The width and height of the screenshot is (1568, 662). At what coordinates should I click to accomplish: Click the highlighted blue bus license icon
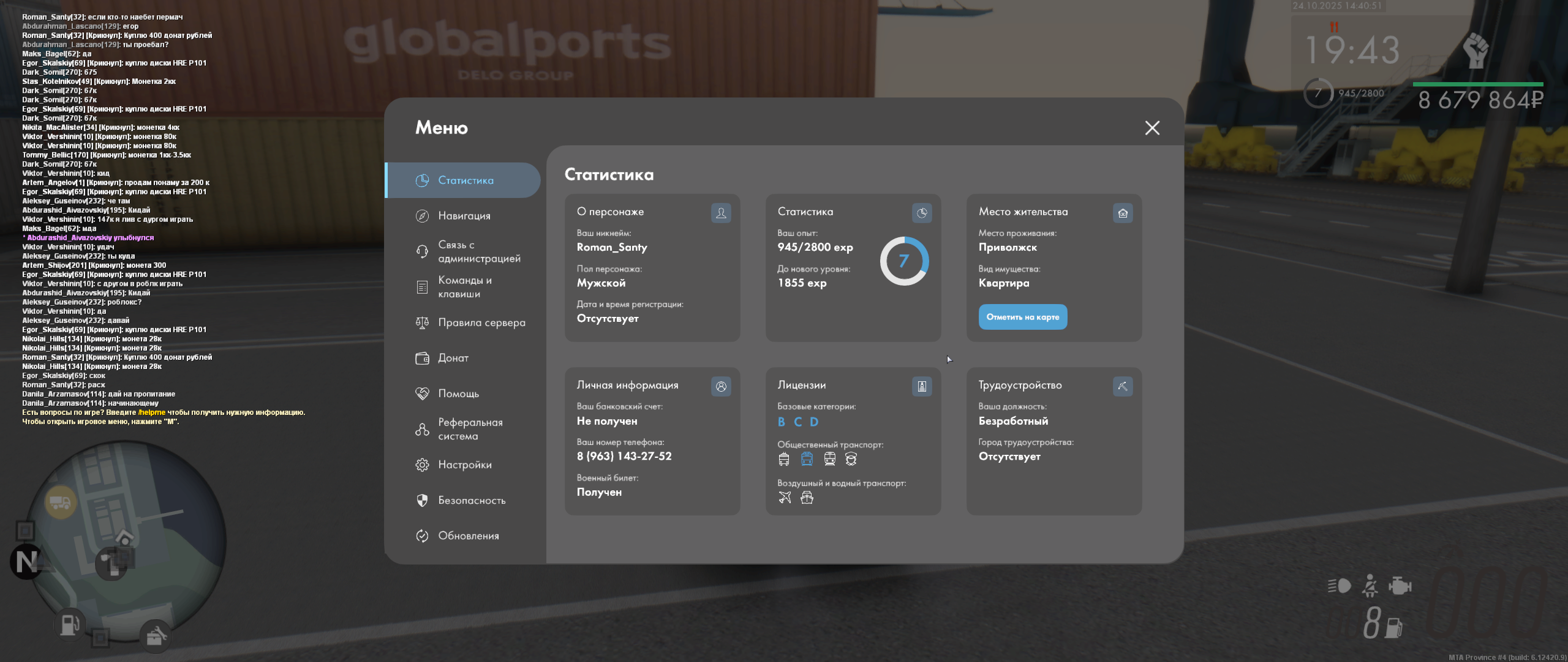click(807, 459)
